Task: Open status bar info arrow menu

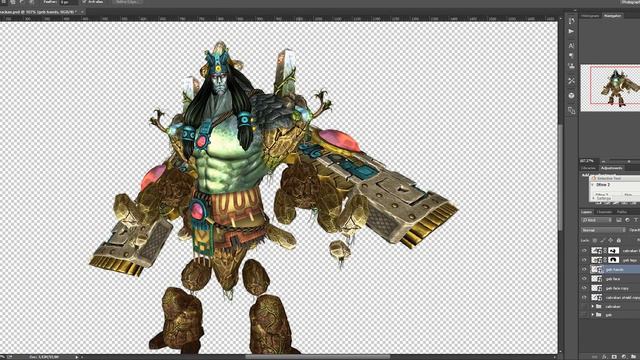Action: tap(77, 357)
